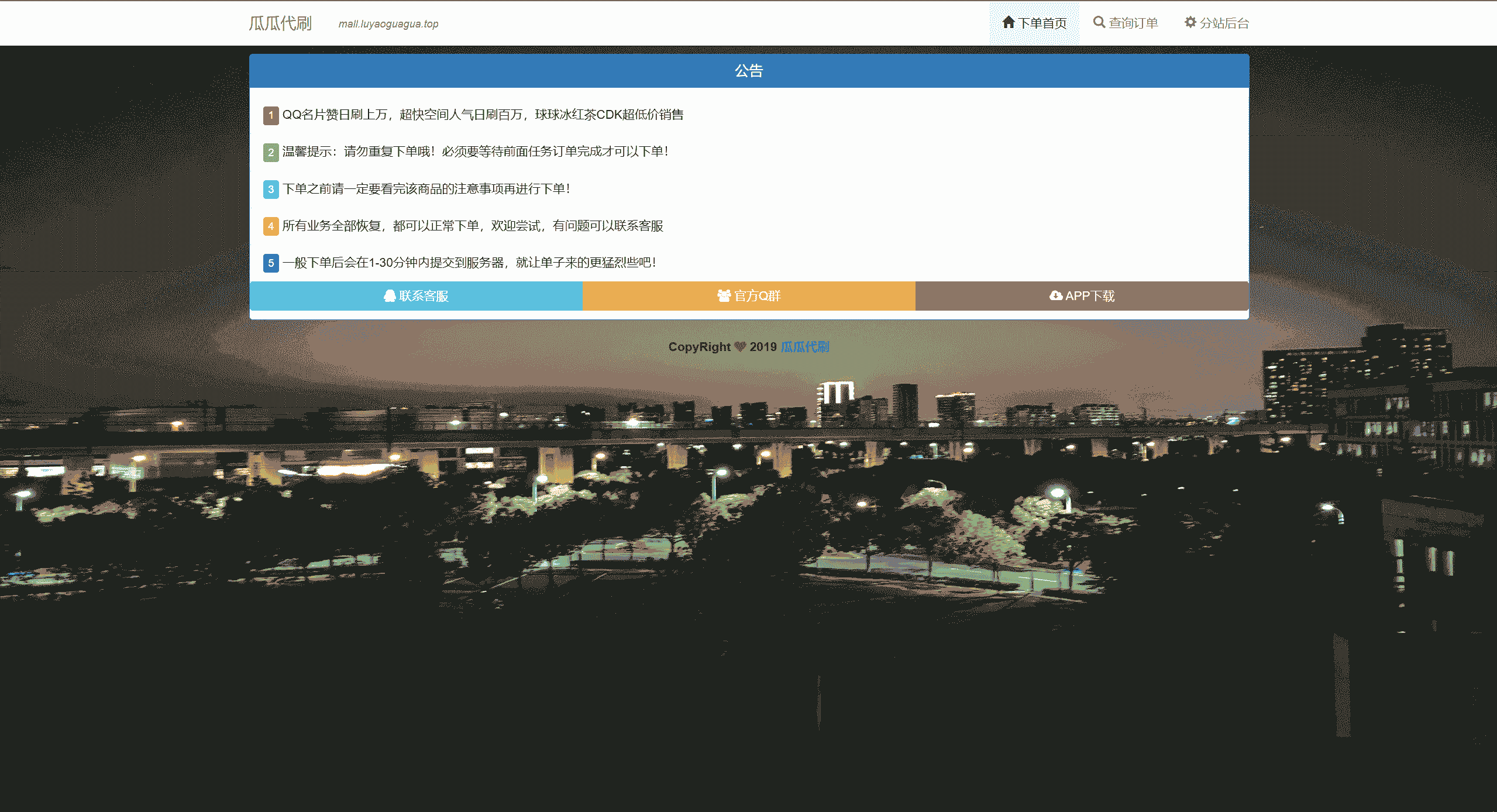Click the green number 2 badge
1497x812 pixels.
(x=270, y=152)
